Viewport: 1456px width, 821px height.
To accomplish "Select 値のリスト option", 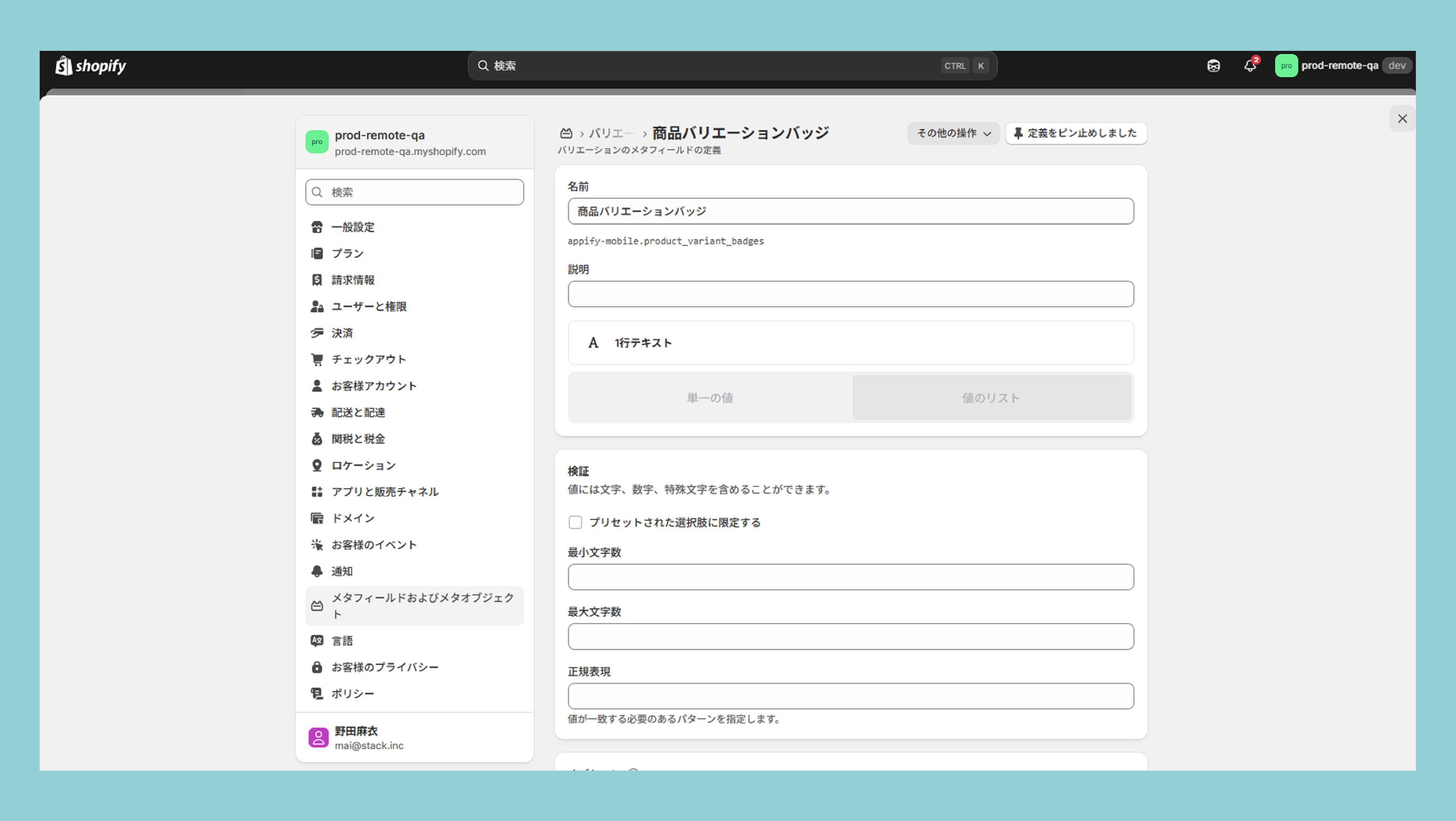I will click(x=991, y=397).
